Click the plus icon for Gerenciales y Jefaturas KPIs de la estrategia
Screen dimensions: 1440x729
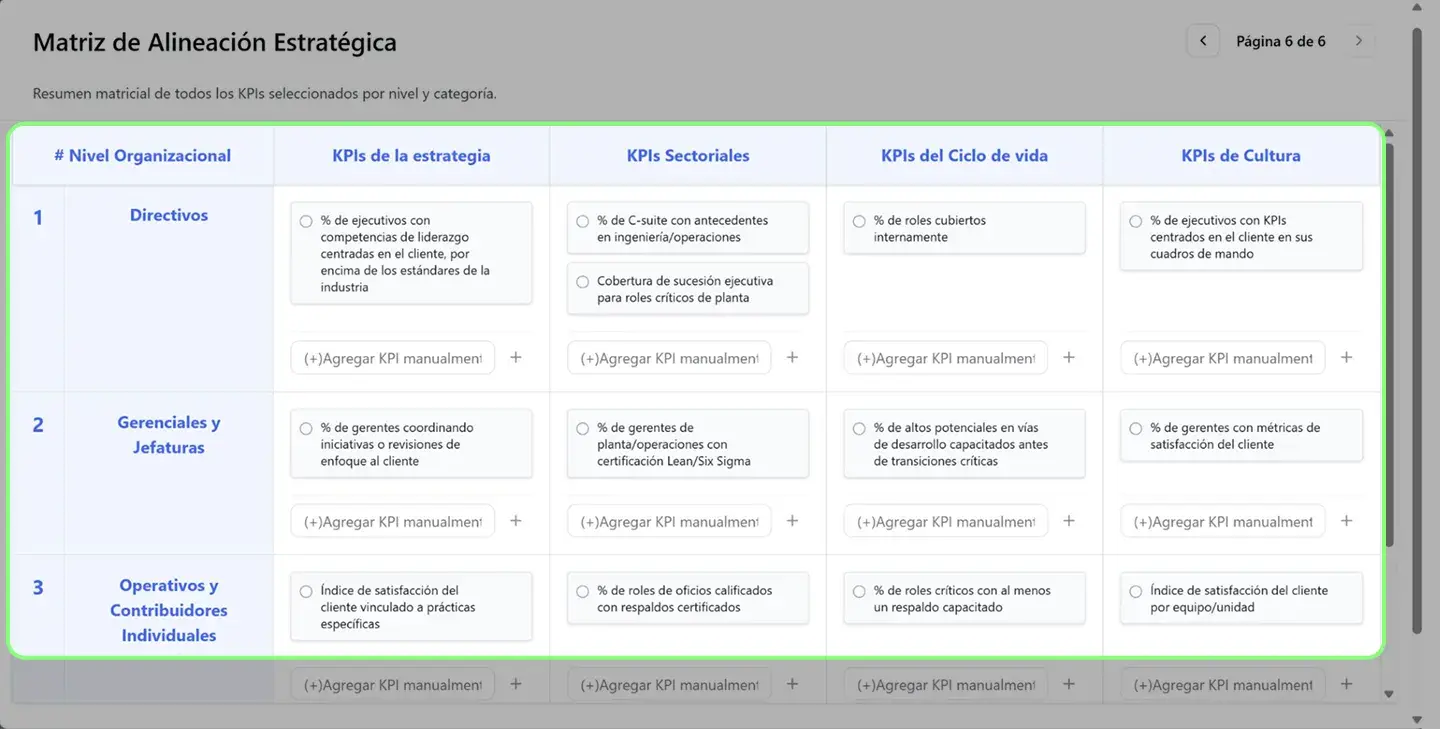(x=516, y=520)
